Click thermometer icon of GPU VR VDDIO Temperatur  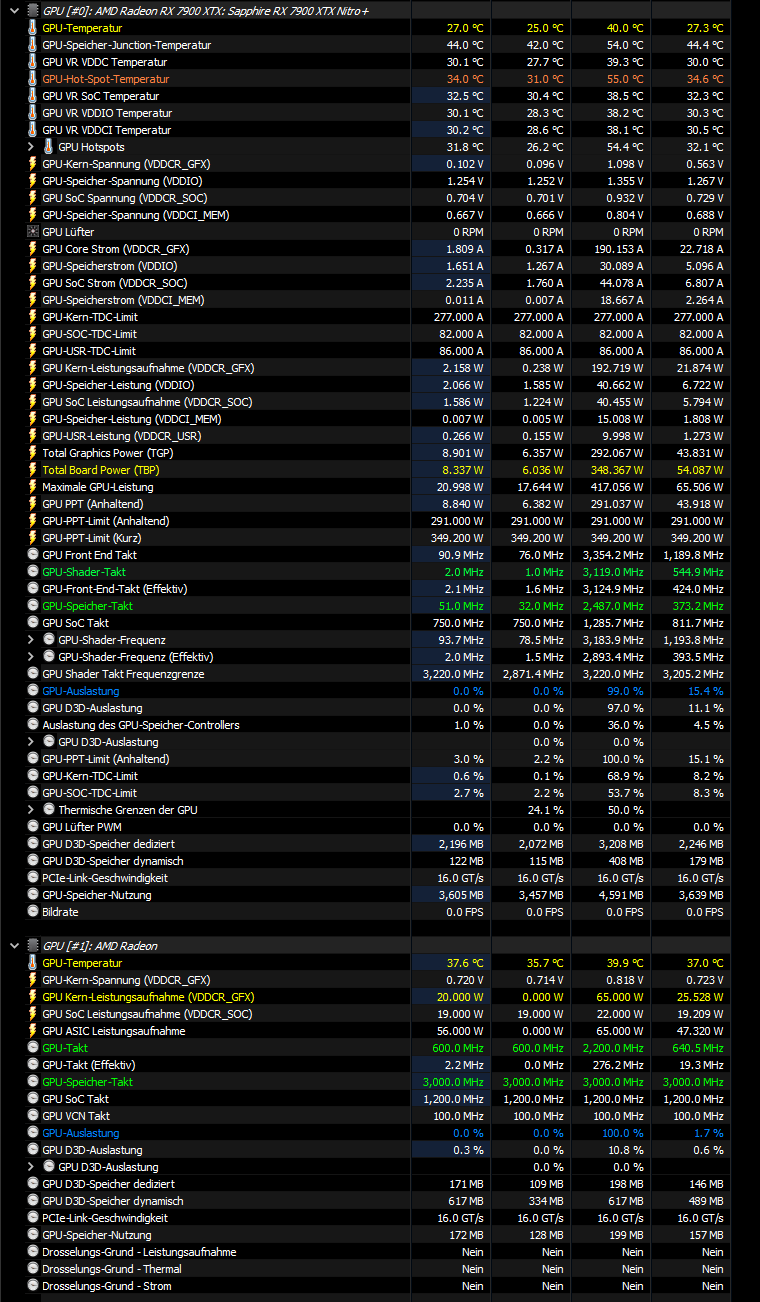click(x=32, y=113)
